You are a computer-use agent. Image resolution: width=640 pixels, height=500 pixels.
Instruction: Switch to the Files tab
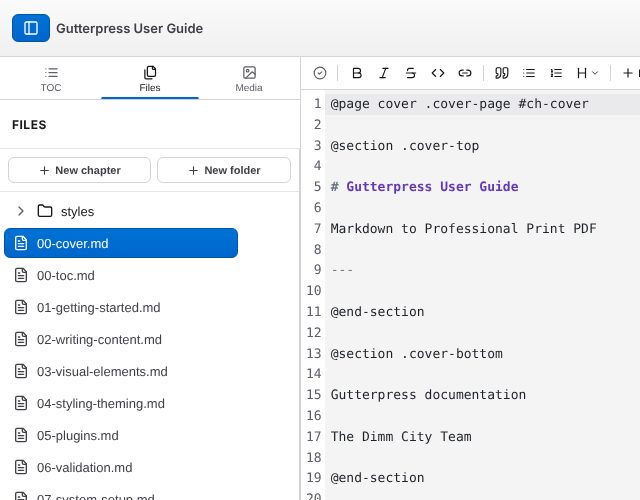[x=150, y=79]
